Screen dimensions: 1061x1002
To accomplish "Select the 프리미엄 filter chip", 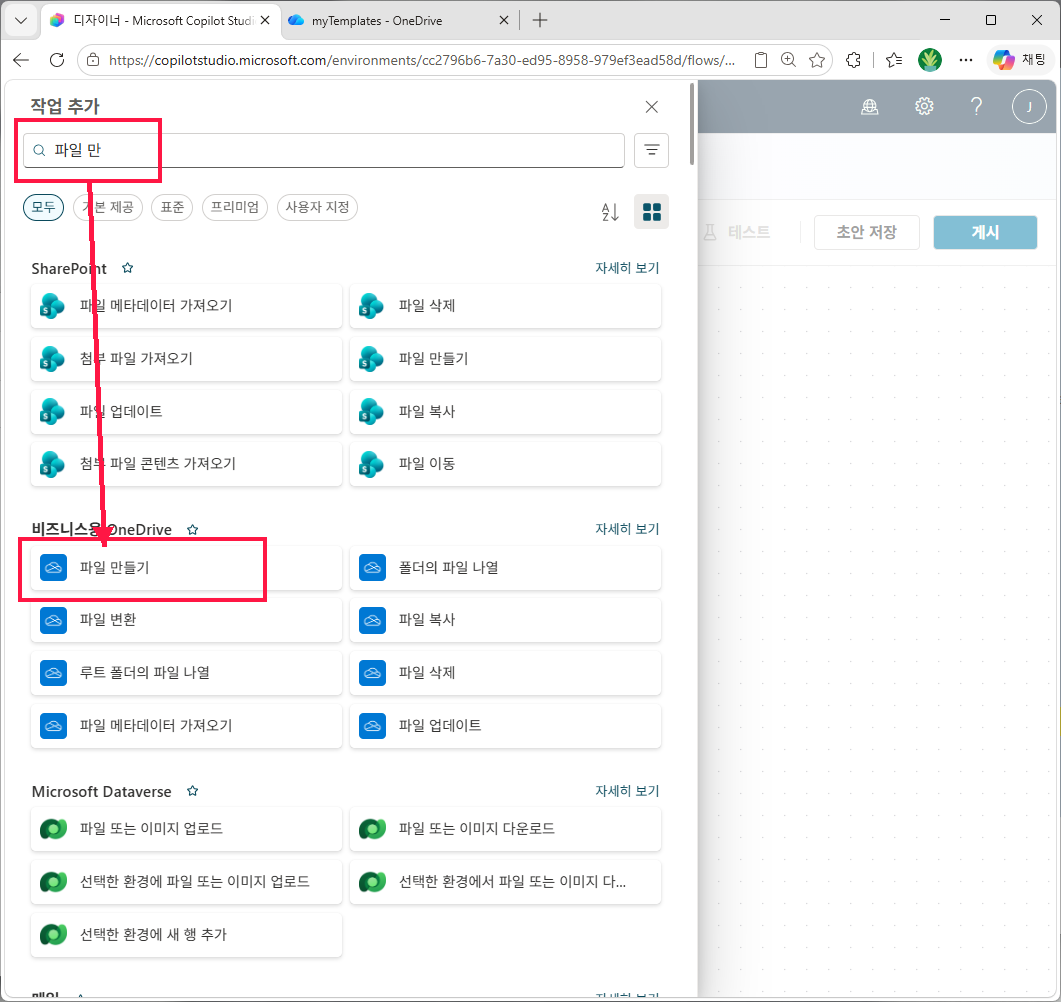I will (x=235, y=207).
